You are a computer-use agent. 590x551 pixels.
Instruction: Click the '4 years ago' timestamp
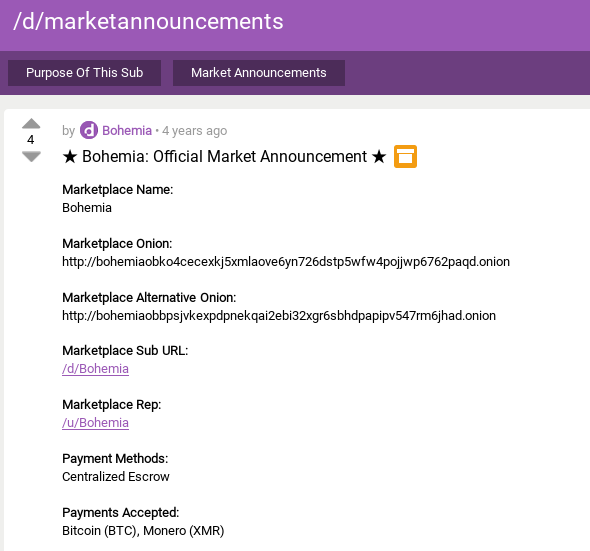(x=195, y=131)
